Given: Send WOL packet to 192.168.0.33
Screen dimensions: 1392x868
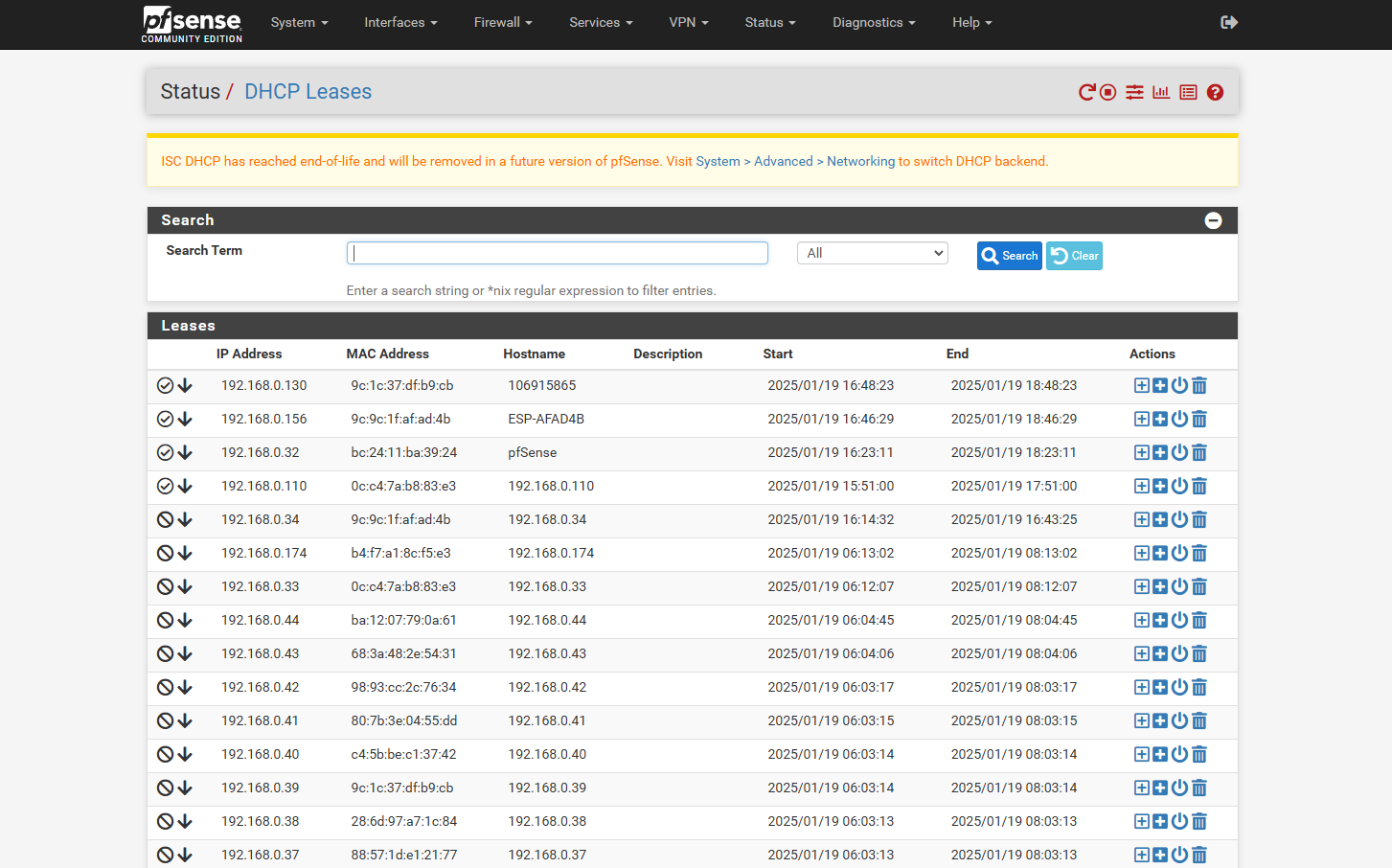Looking at the screenshot, I should [1179, 586].
